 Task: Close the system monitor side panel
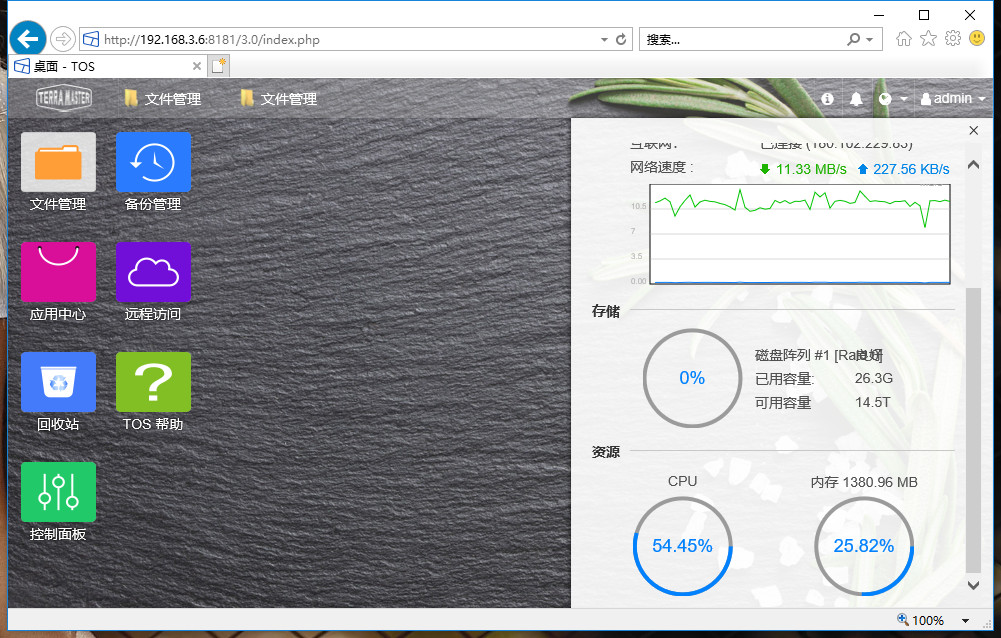(x=974, y=131)
